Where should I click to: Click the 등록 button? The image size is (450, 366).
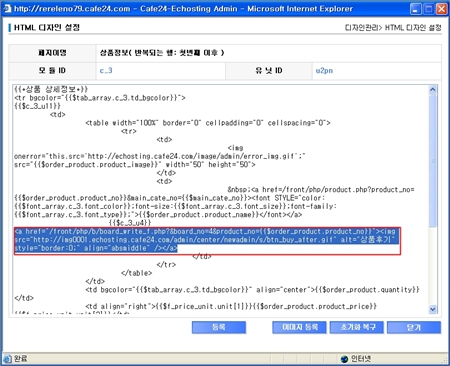click(x=219, y=327)
